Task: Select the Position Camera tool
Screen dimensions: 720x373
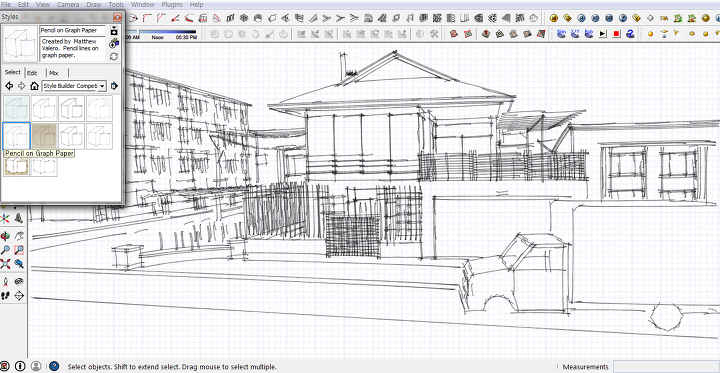Action: tap(6, 282)
